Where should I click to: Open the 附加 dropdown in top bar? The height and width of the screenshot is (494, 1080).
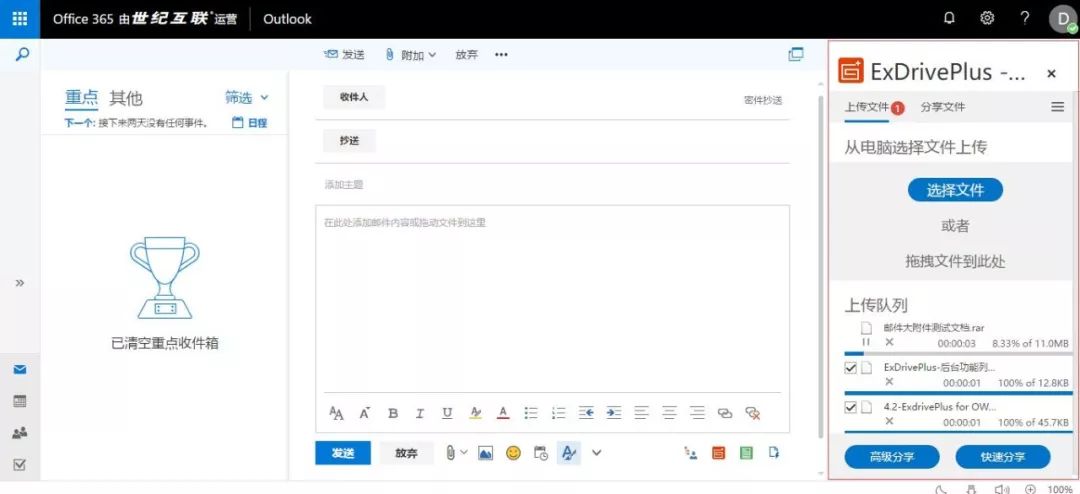411,55
